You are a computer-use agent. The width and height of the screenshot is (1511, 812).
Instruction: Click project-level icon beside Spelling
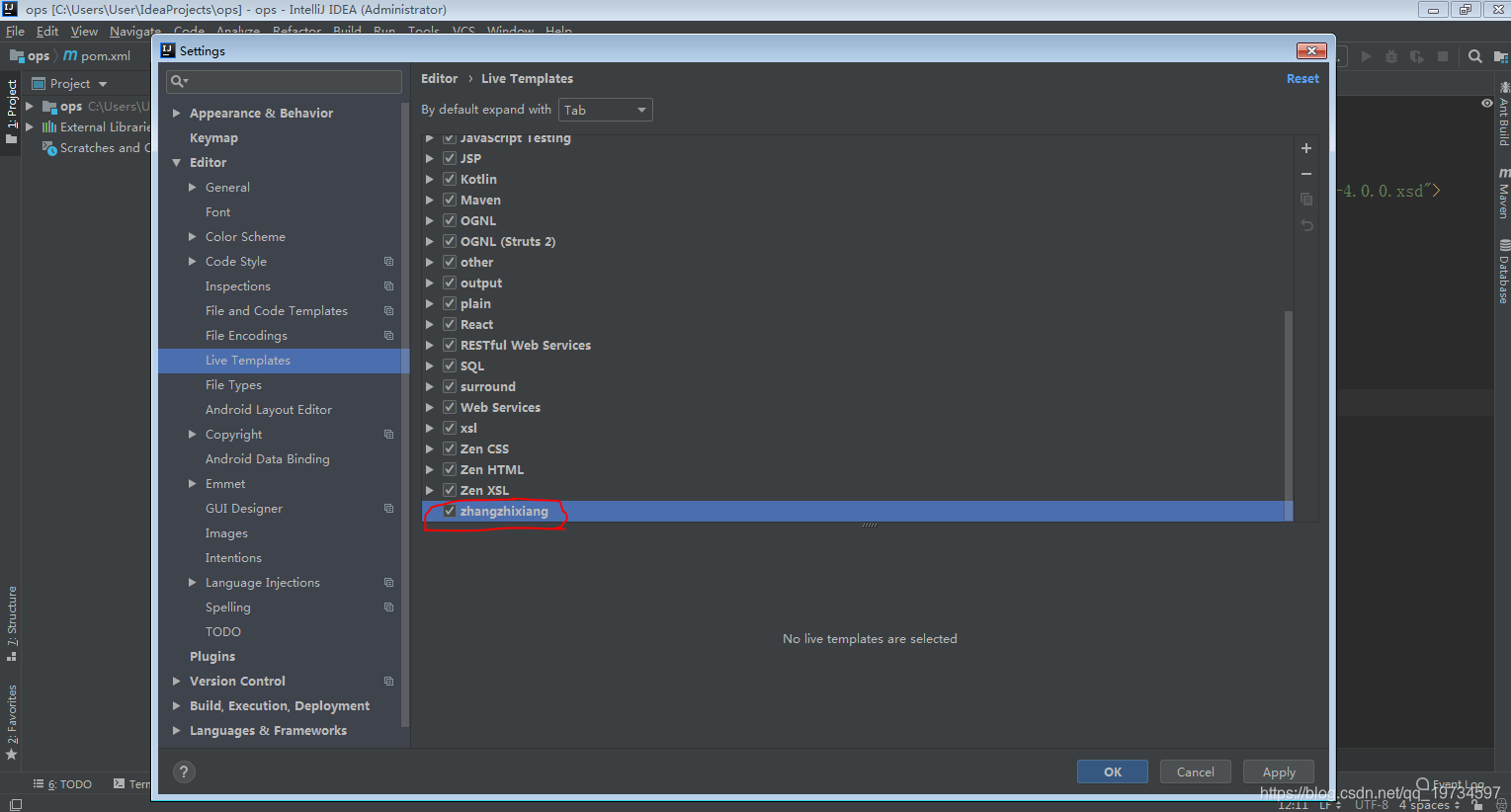pos(388,608)
